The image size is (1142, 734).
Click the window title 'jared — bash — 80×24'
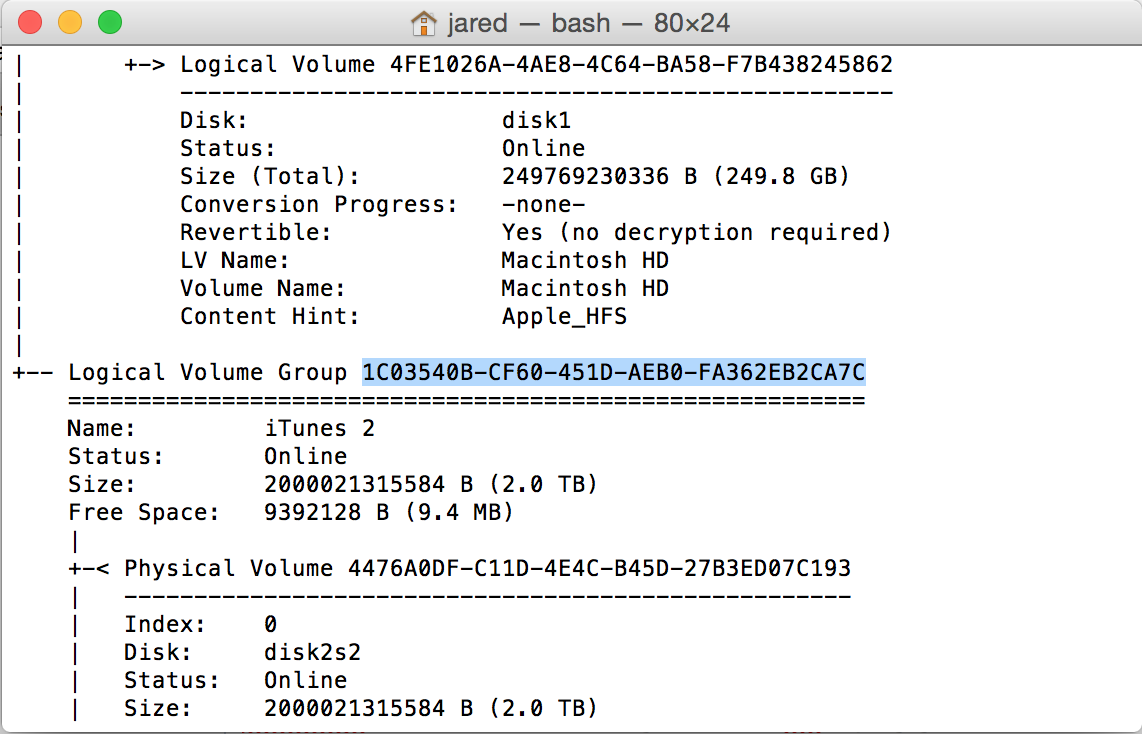coord(588,23)
